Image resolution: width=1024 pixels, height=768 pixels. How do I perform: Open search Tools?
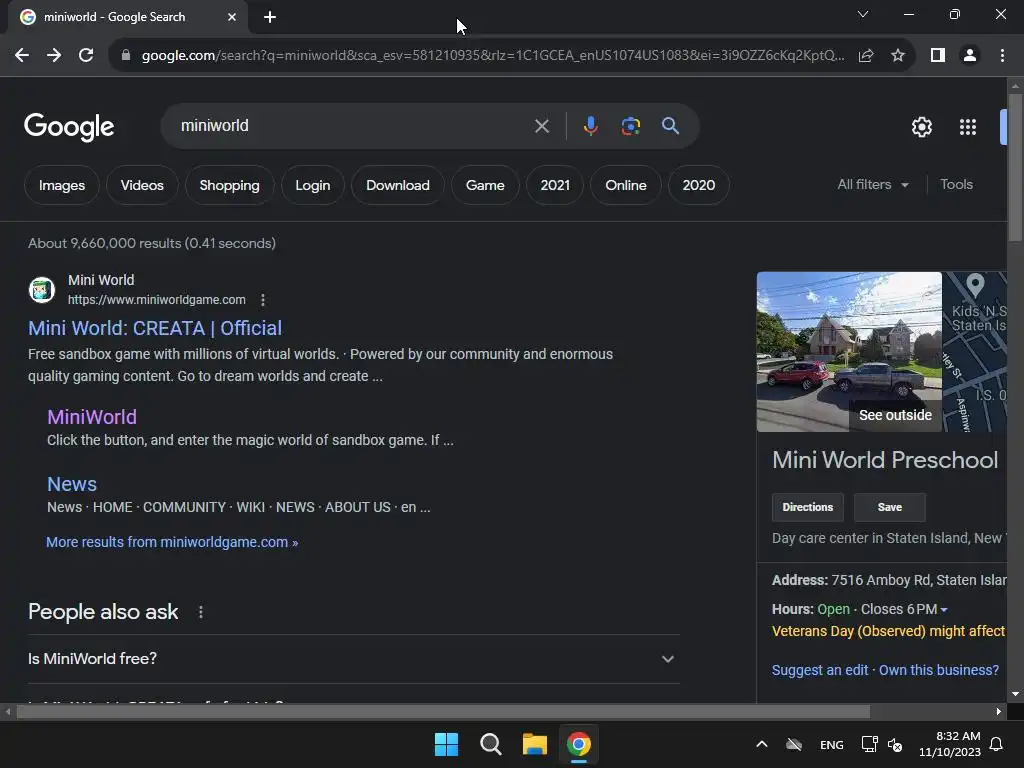[956, 185]
